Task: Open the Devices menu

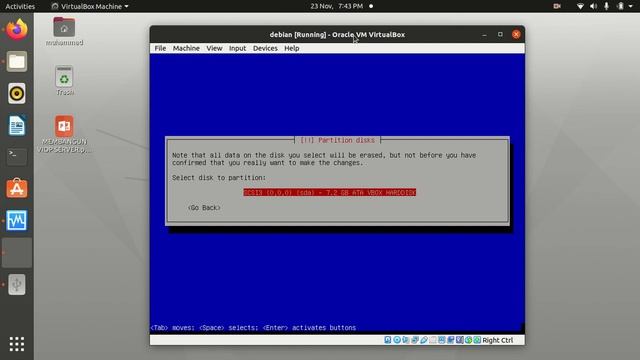Action: click(265, 48)
